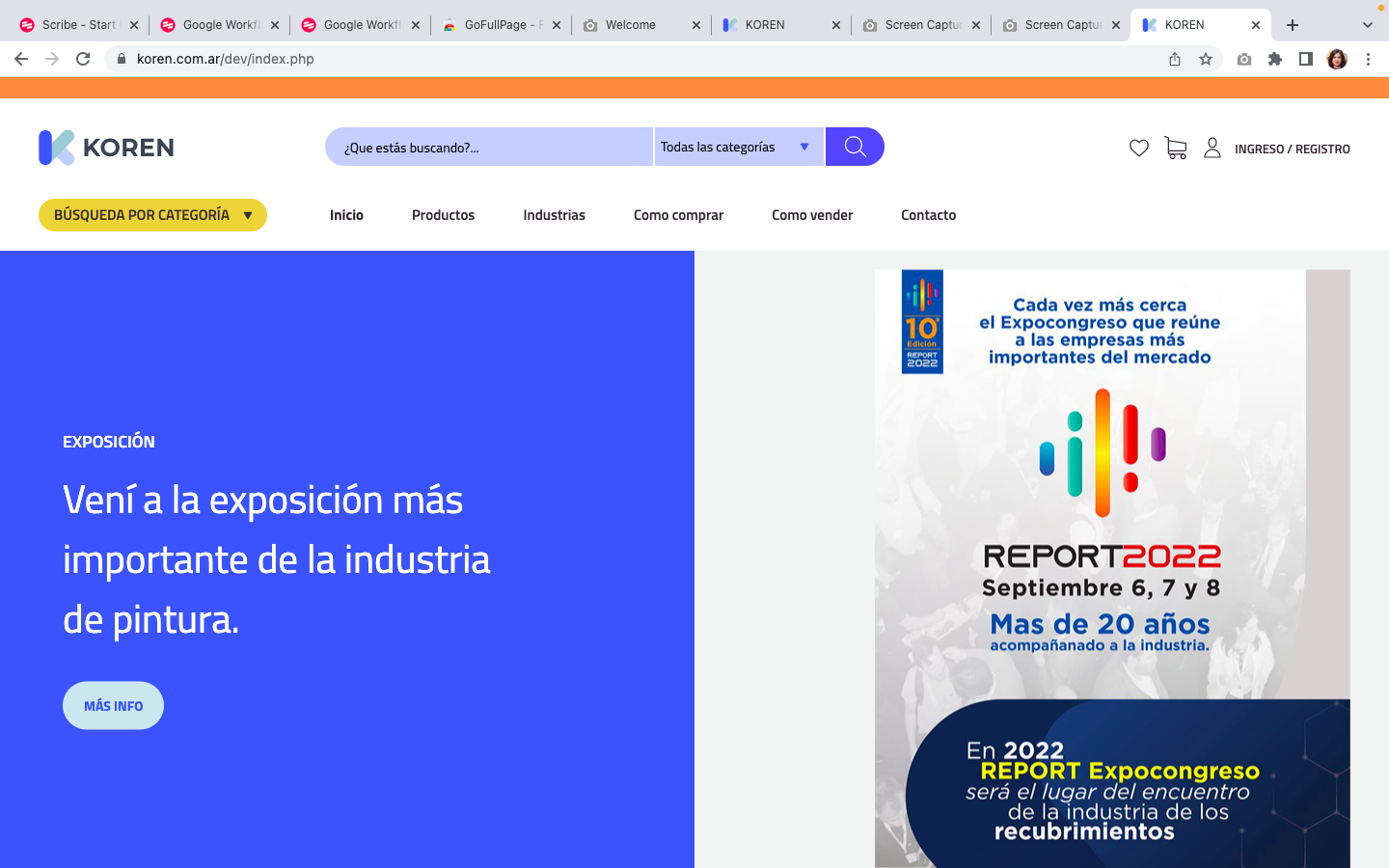Switch to the GoFullPage tab
This screenshot has width=1389, height=868.
[501, 25]
